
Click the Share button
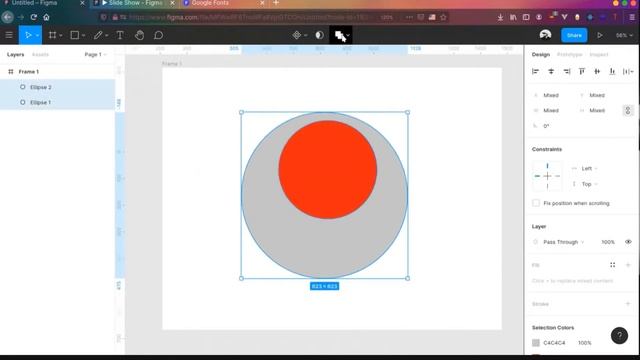click(x=574, y=35)
